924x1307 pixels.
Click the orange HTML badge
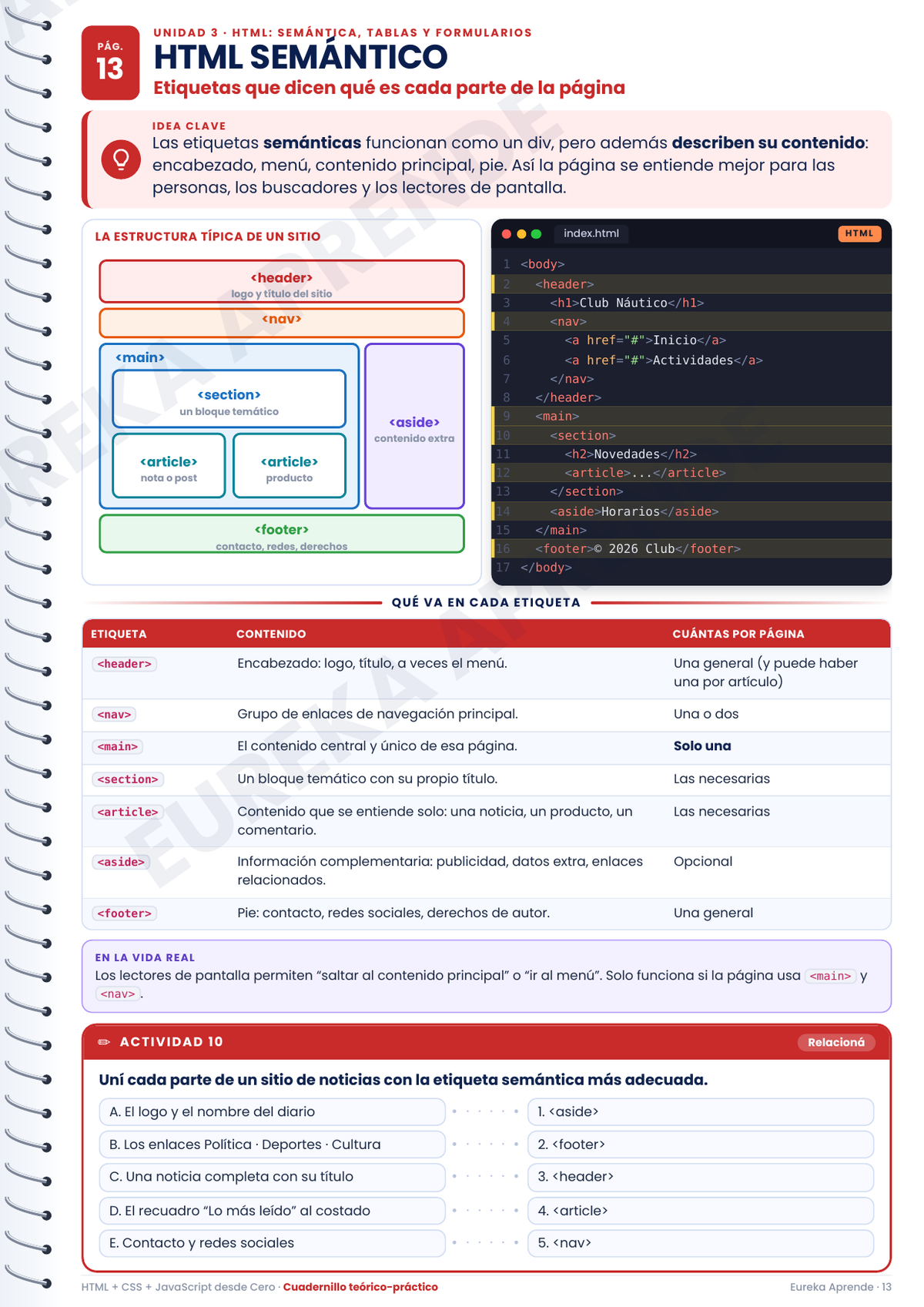click(859, 233)
